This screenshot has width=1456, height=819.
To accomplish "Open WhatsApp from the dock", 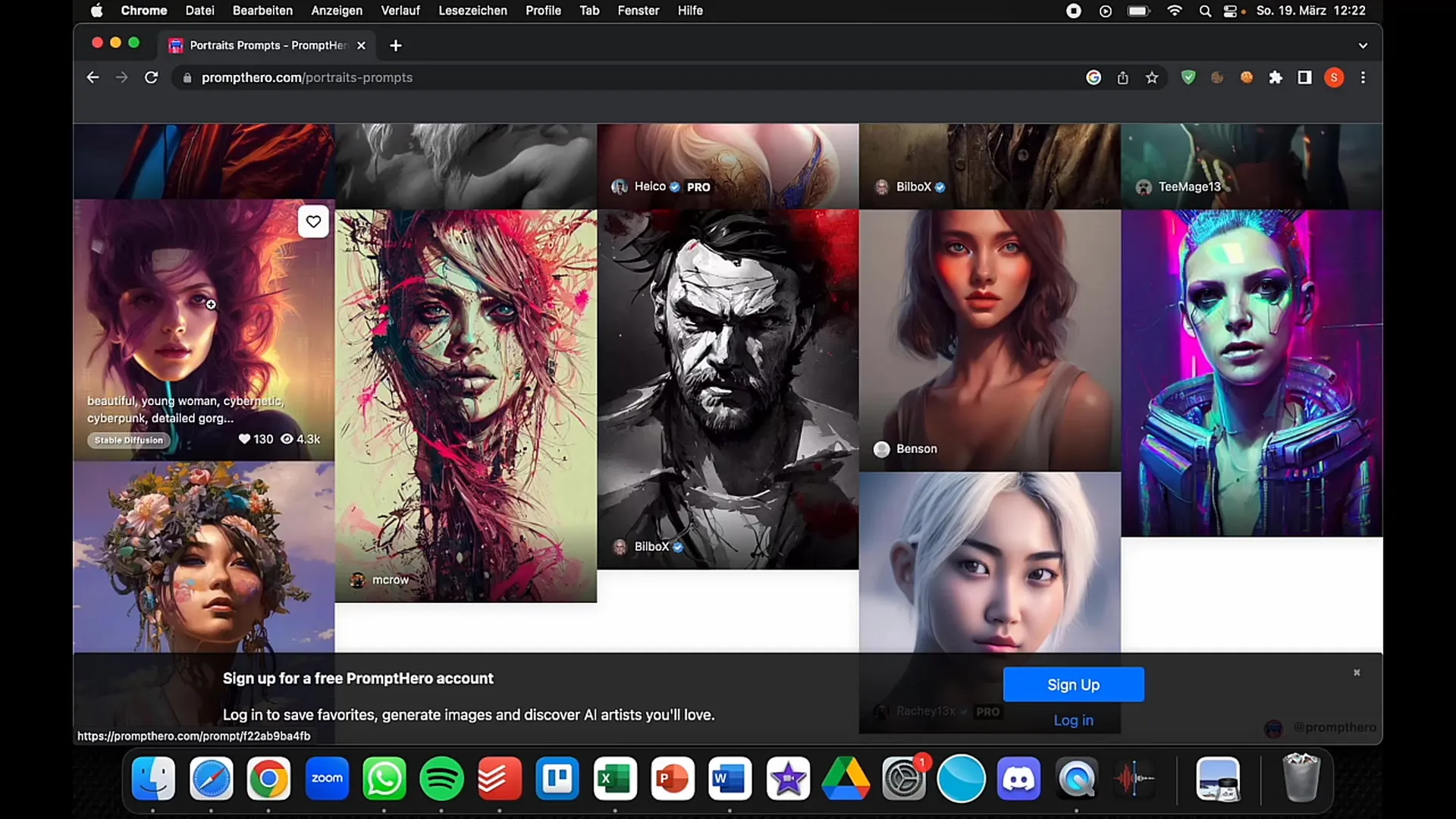I will pos(384,779).
